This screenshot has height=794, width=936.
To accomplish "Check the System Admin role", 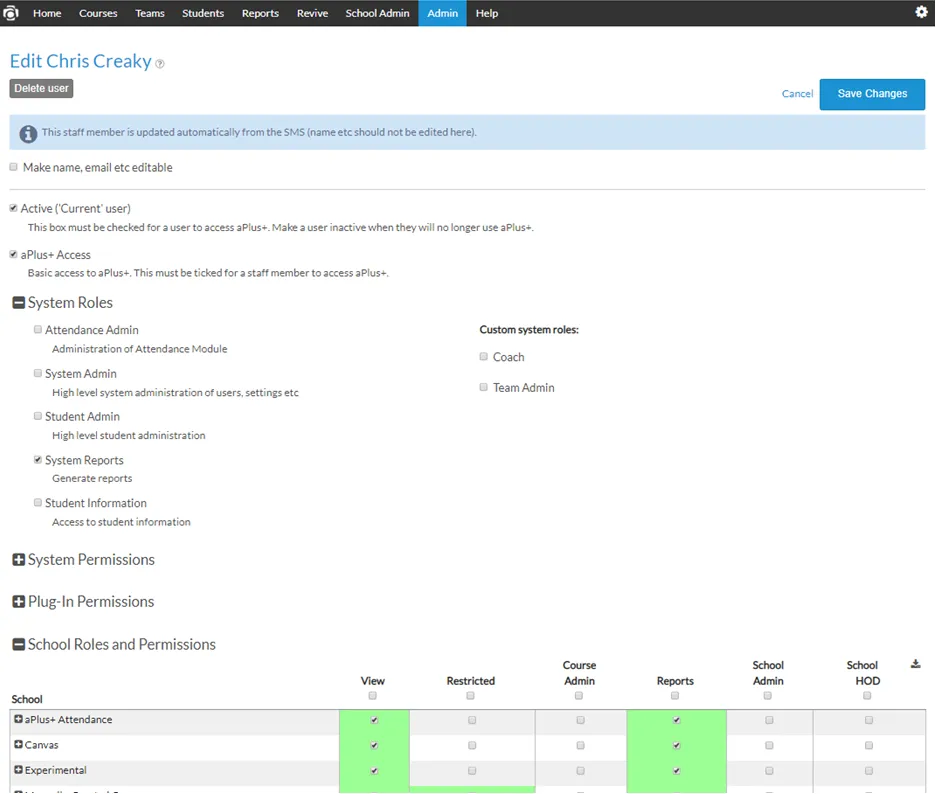I will pos(38,373).
